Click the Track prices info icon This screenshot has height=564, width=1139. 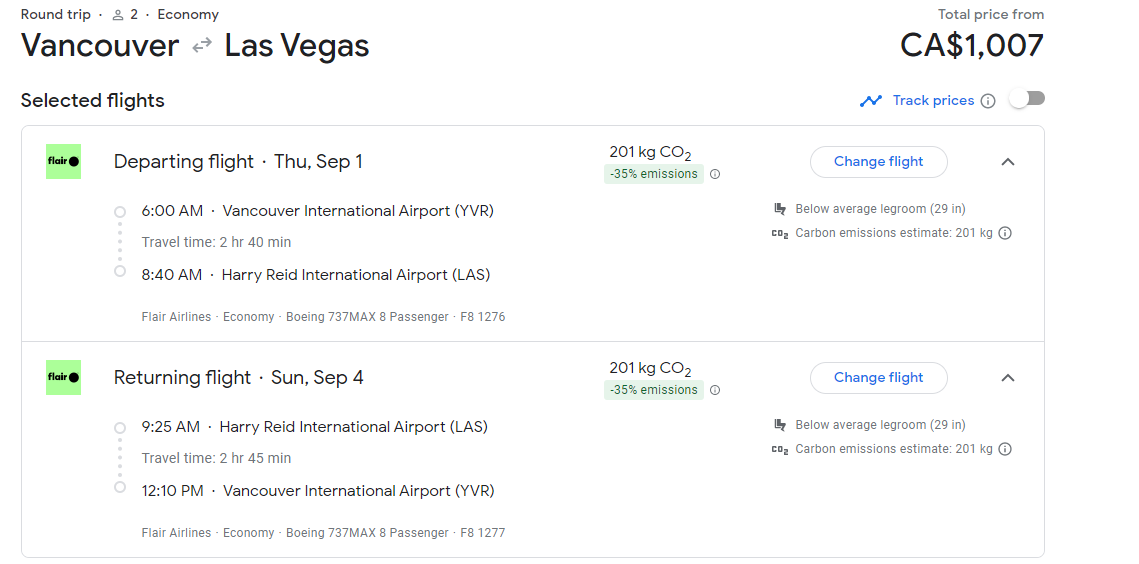tap(988, 101)
